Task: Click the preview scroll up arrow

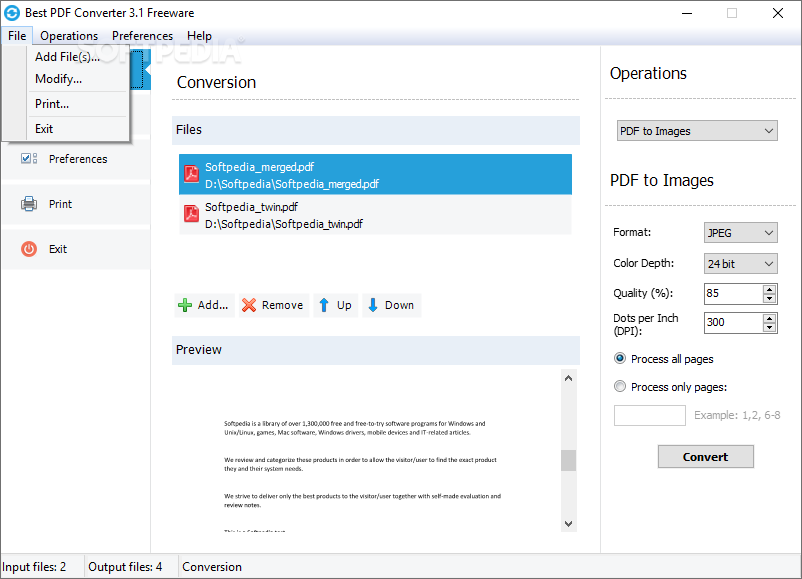Action: point(568,378)
